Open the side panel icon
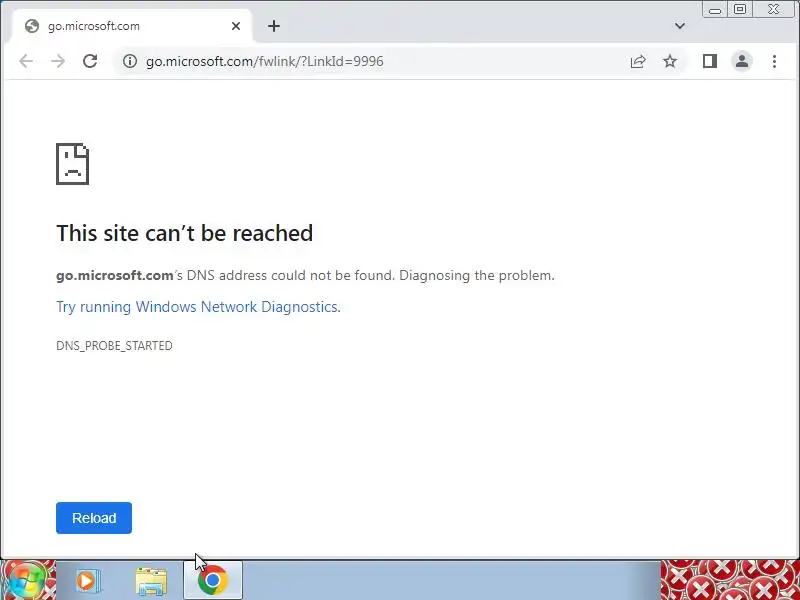This screenshot has height=600, width=800. 710,61
